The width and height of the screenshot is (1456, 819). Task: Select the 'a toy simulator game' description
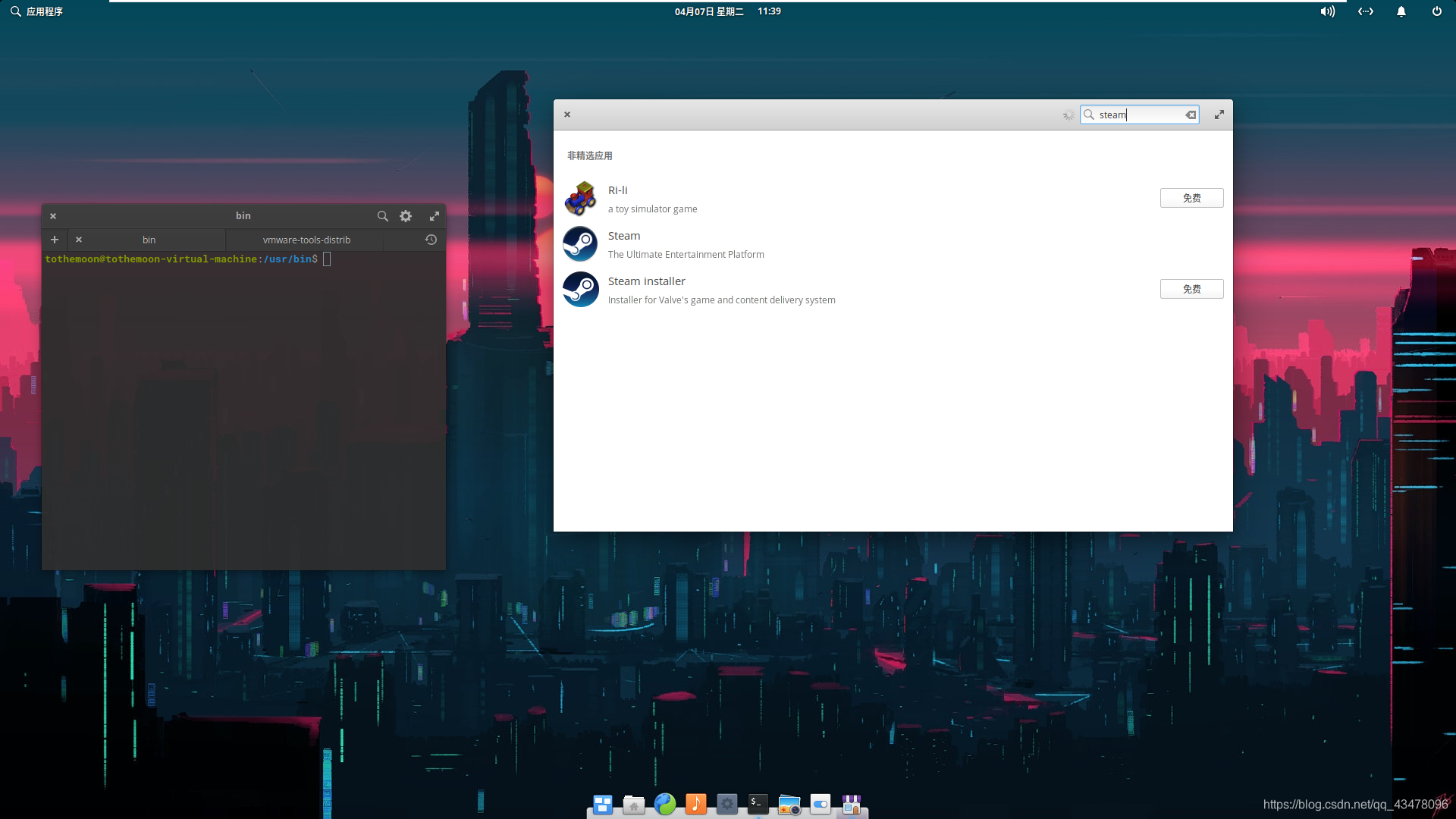point(652,209)
